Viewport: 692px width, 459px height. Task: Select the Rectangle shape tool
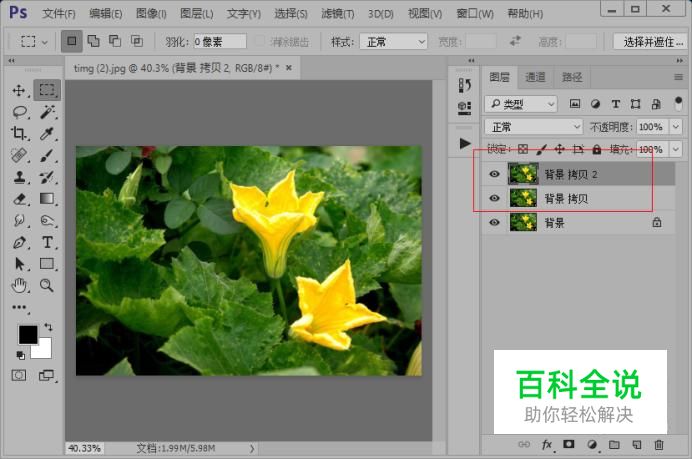coord(47,263)
